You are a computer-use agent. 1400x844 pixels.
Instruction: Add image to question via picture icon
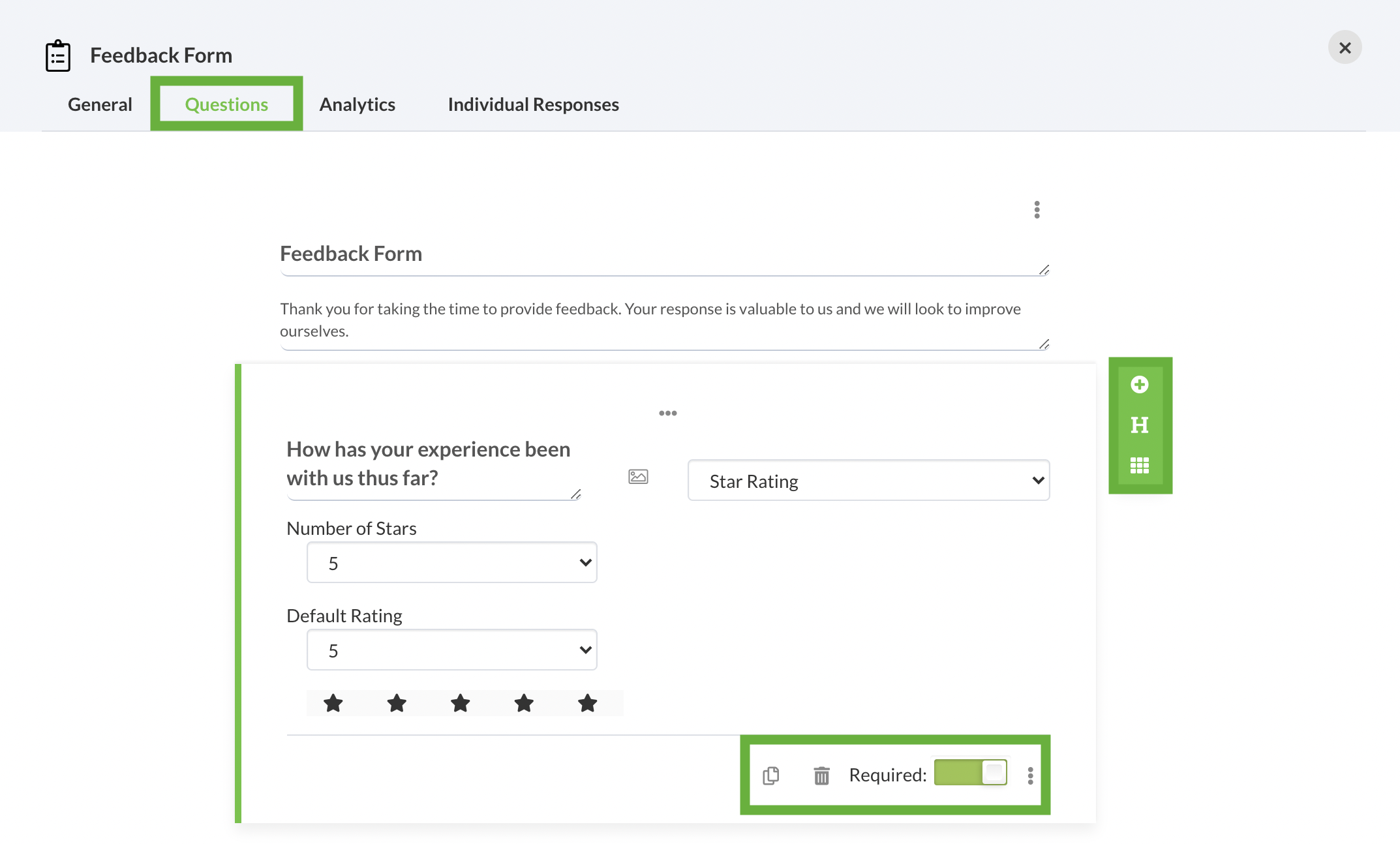pyautogui.click(x=638, y=477)
